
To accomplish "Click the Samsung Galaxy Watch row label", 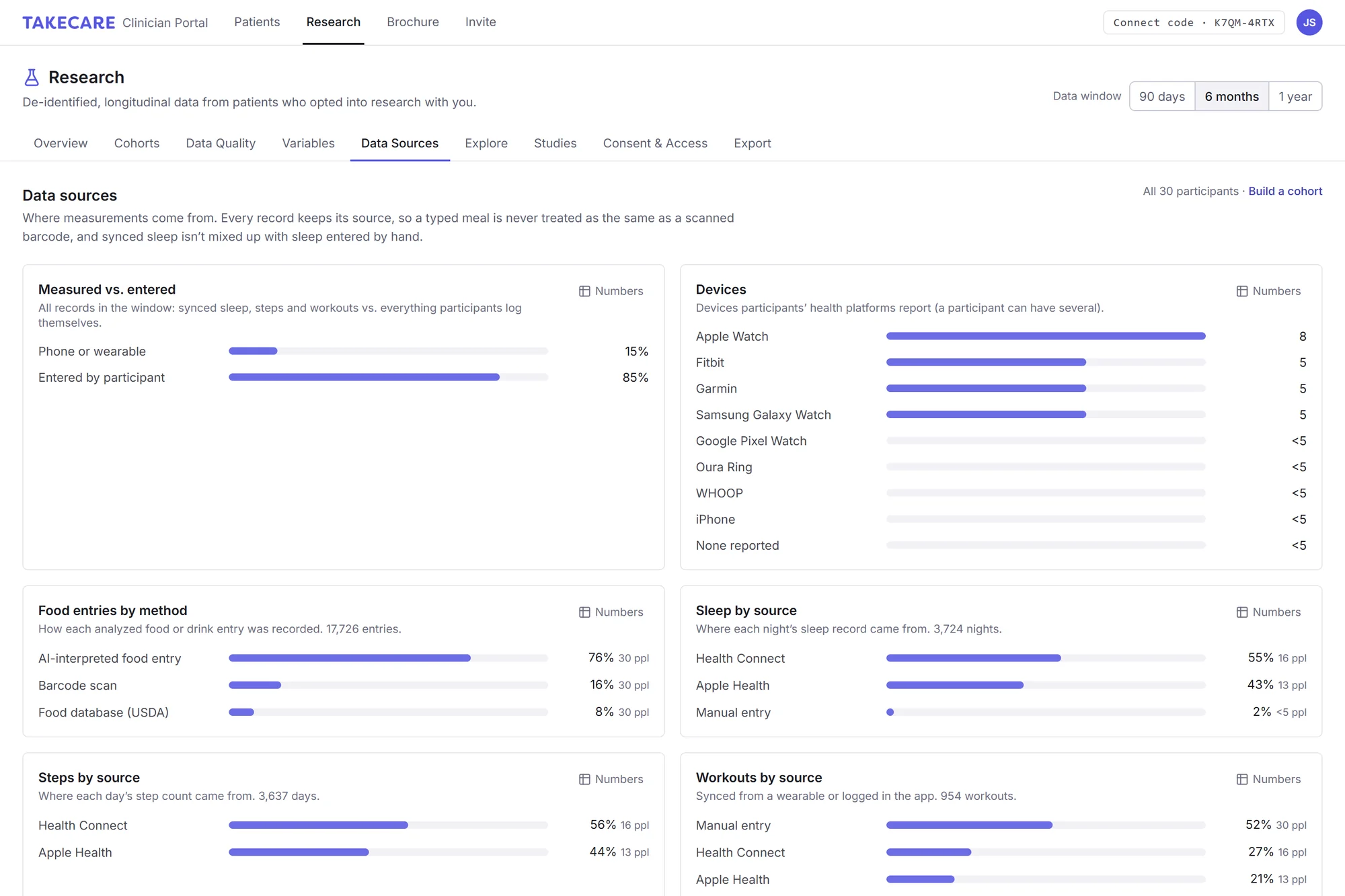I will pos(763,415).
